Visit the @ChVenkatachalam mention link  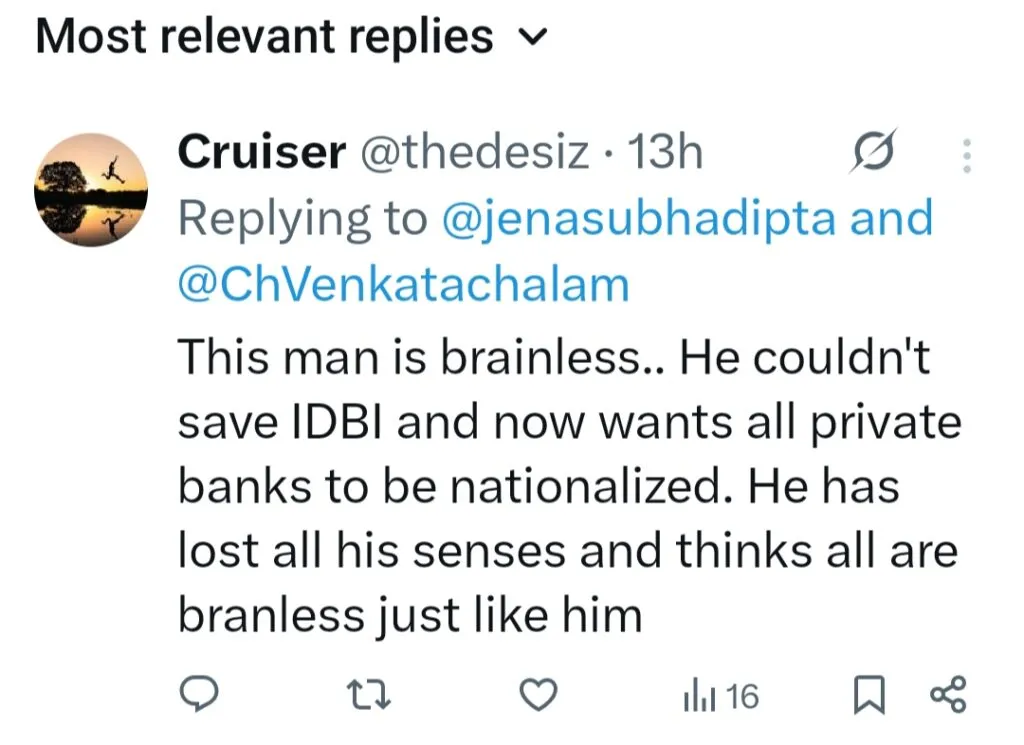pyautogui.click(x=403, y=285)
